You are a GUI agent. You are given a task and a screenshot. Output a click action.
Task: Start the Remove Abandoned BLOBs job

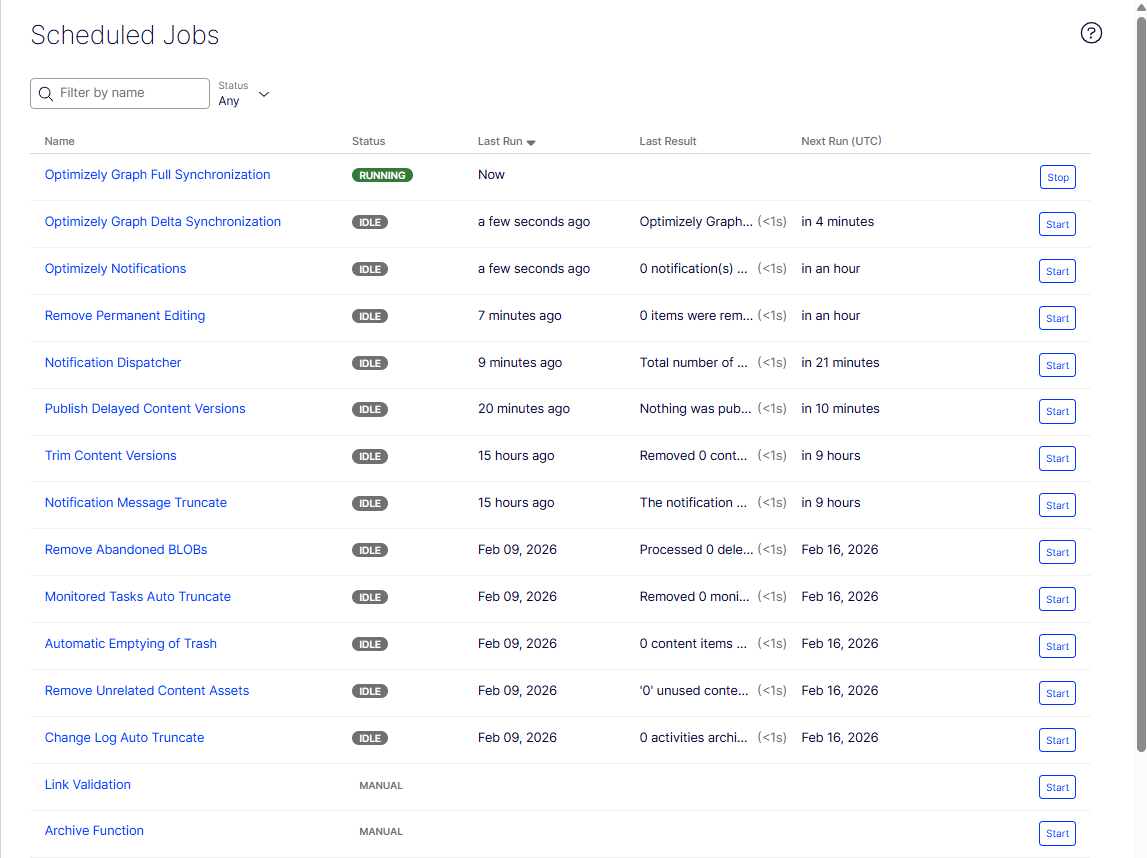[x=1057, y=552]
